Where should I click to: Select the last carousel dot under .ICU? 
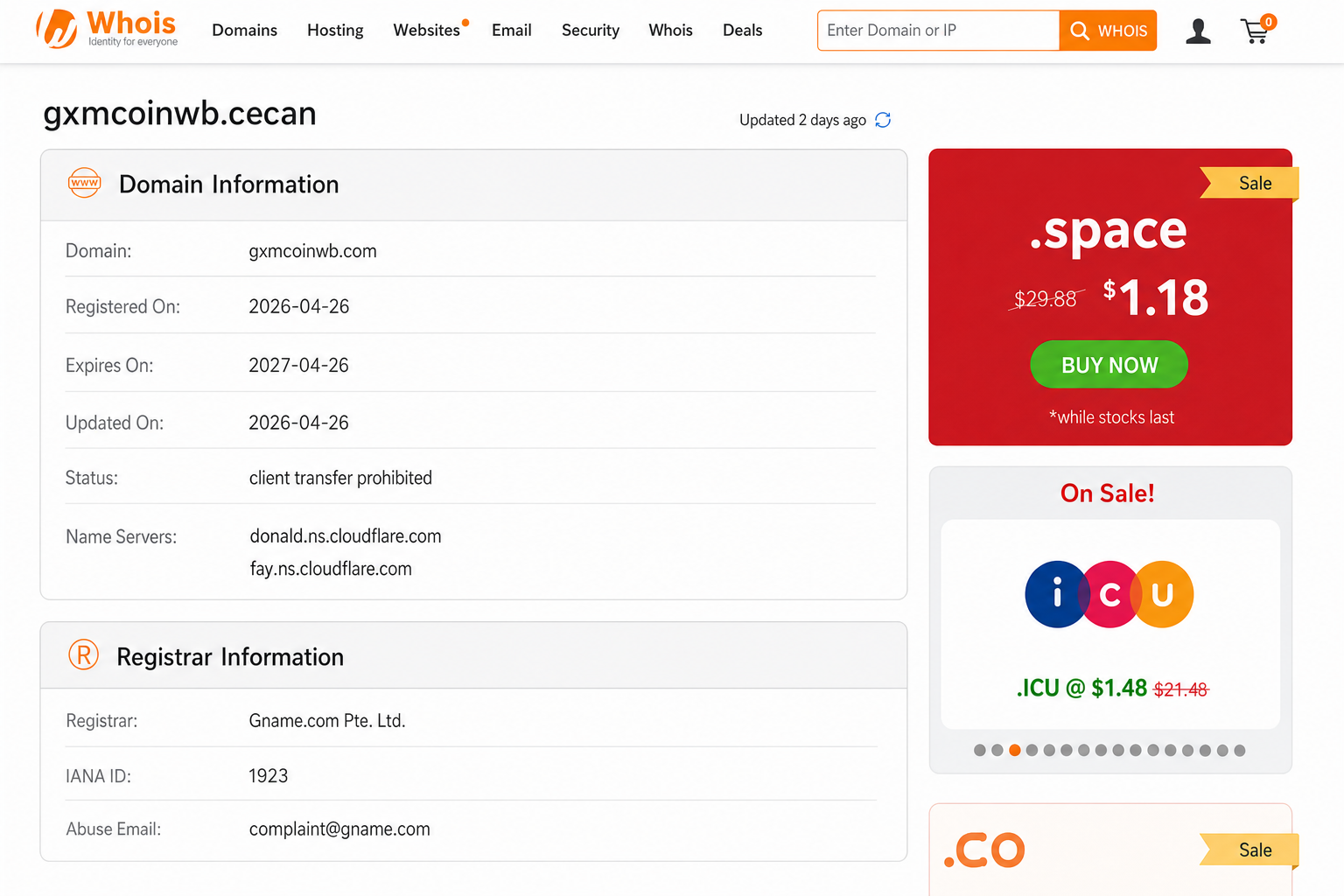[1240, 750]
